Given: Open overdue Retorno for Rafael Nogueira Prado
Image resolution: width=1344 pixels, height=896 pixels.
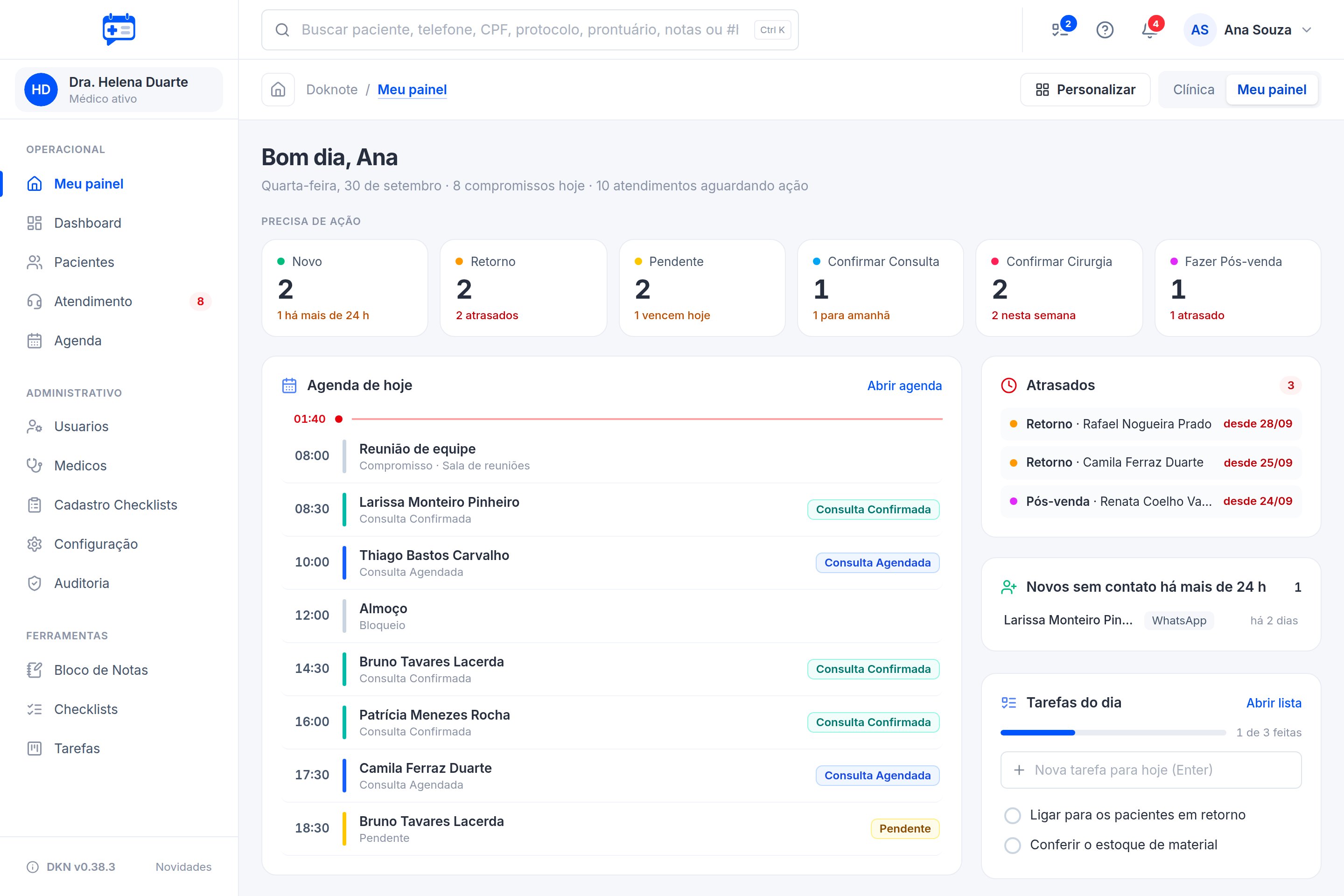Looking at the screenshot, I should (x=1151, y=424).
